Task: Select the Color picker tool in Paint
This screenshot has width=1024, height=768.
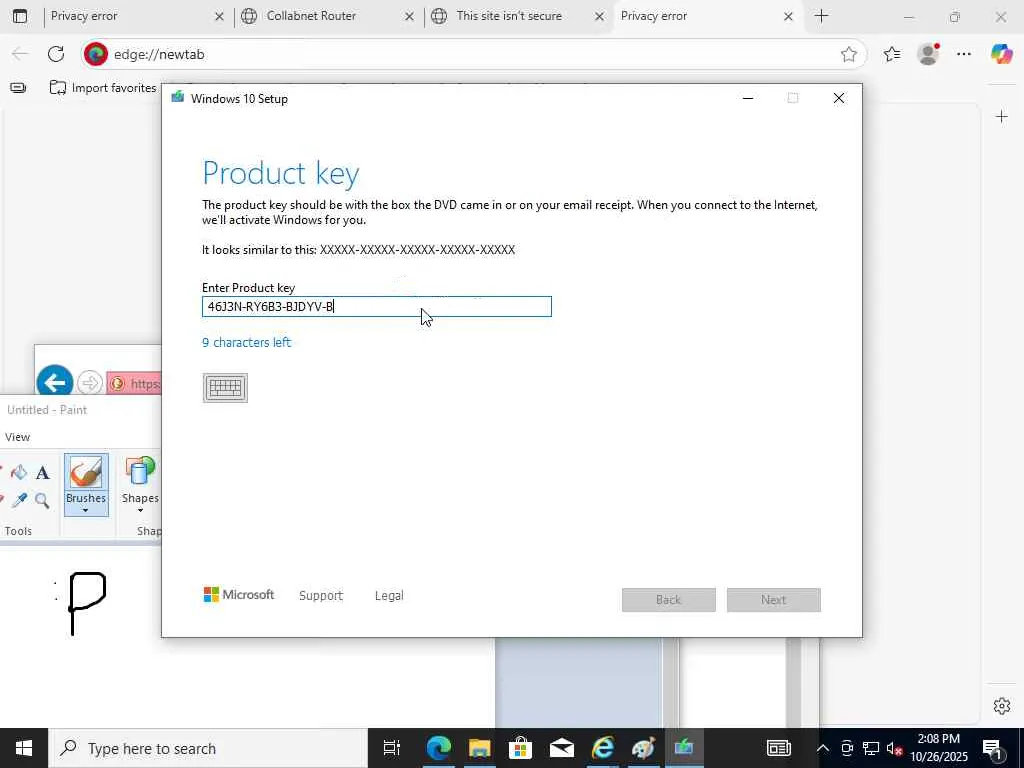Action: tap(19, 501)
